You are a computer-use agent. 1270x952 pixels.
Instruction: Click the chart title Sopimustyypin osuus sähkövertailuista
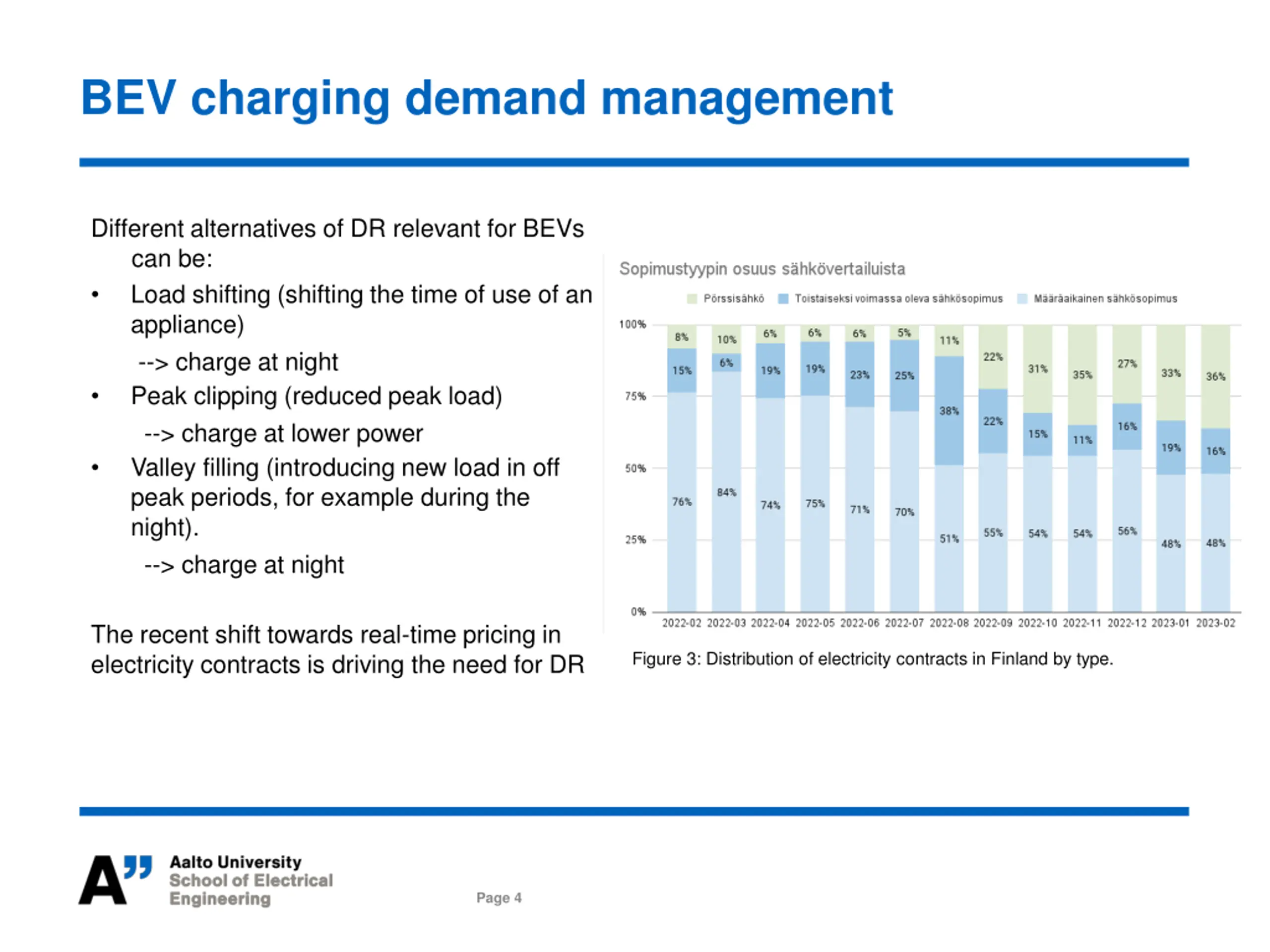tap(762, 269)
